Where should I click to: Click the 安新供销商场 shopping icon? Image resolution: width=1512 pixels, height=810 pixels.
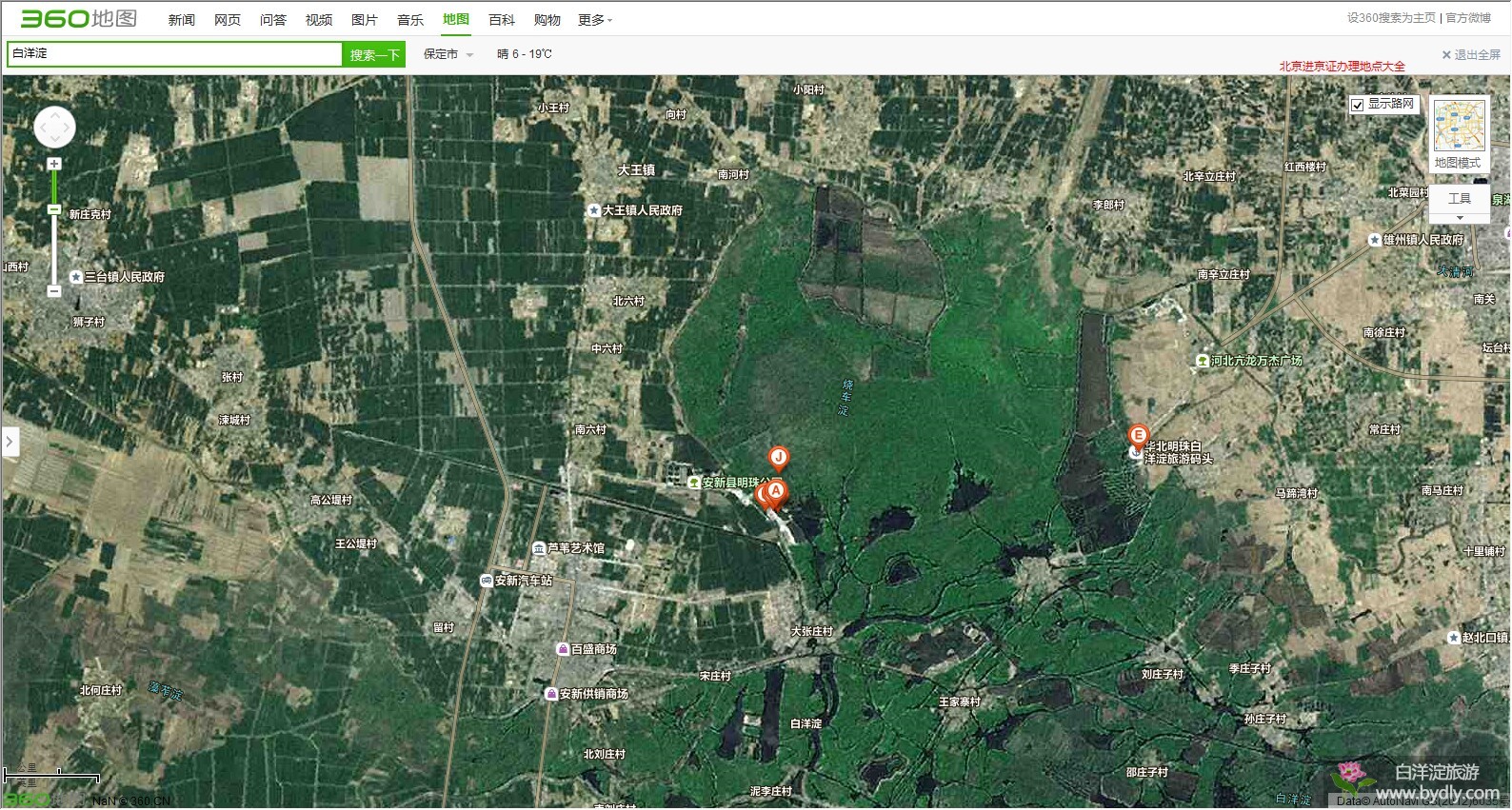point(550,694)
